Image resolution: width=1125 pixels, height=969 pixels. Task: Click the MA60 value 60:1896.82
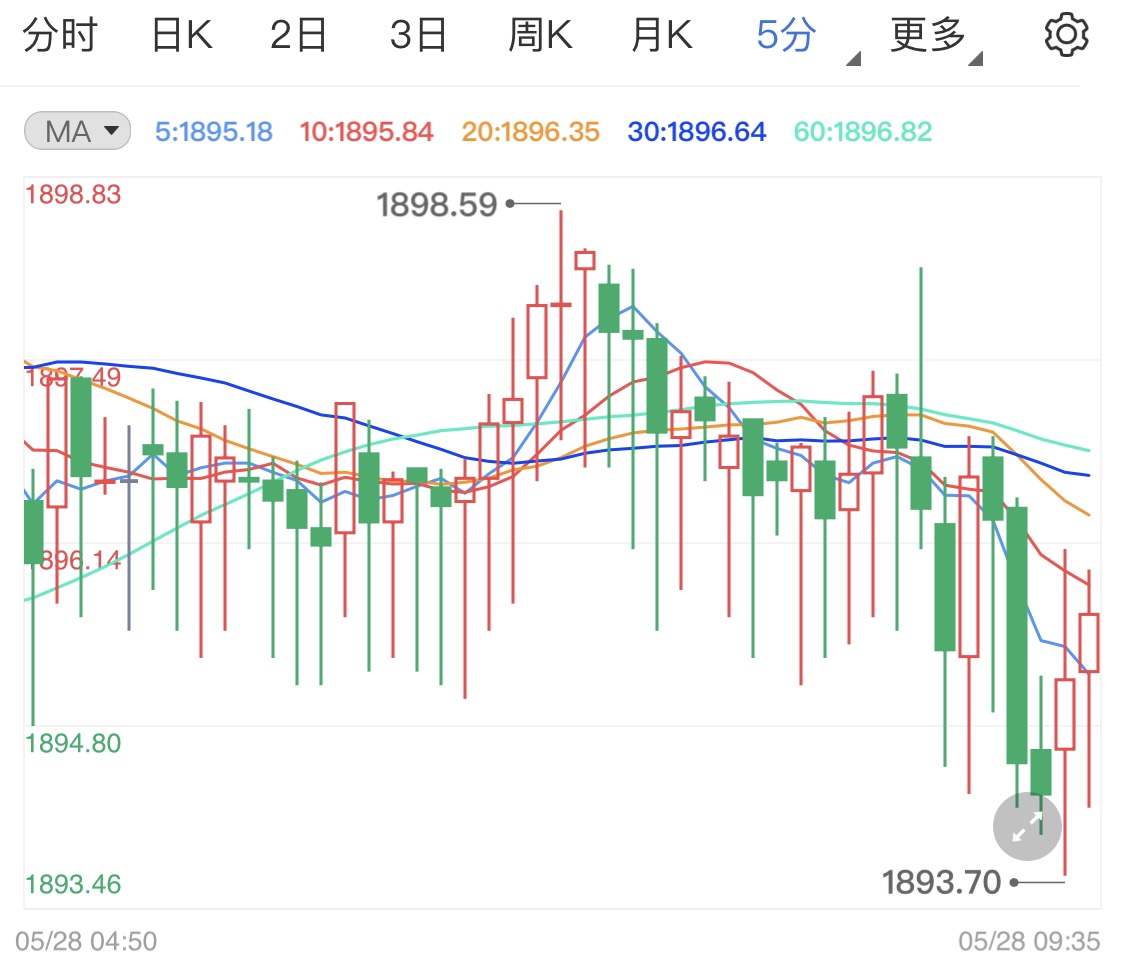click(863, 132)
